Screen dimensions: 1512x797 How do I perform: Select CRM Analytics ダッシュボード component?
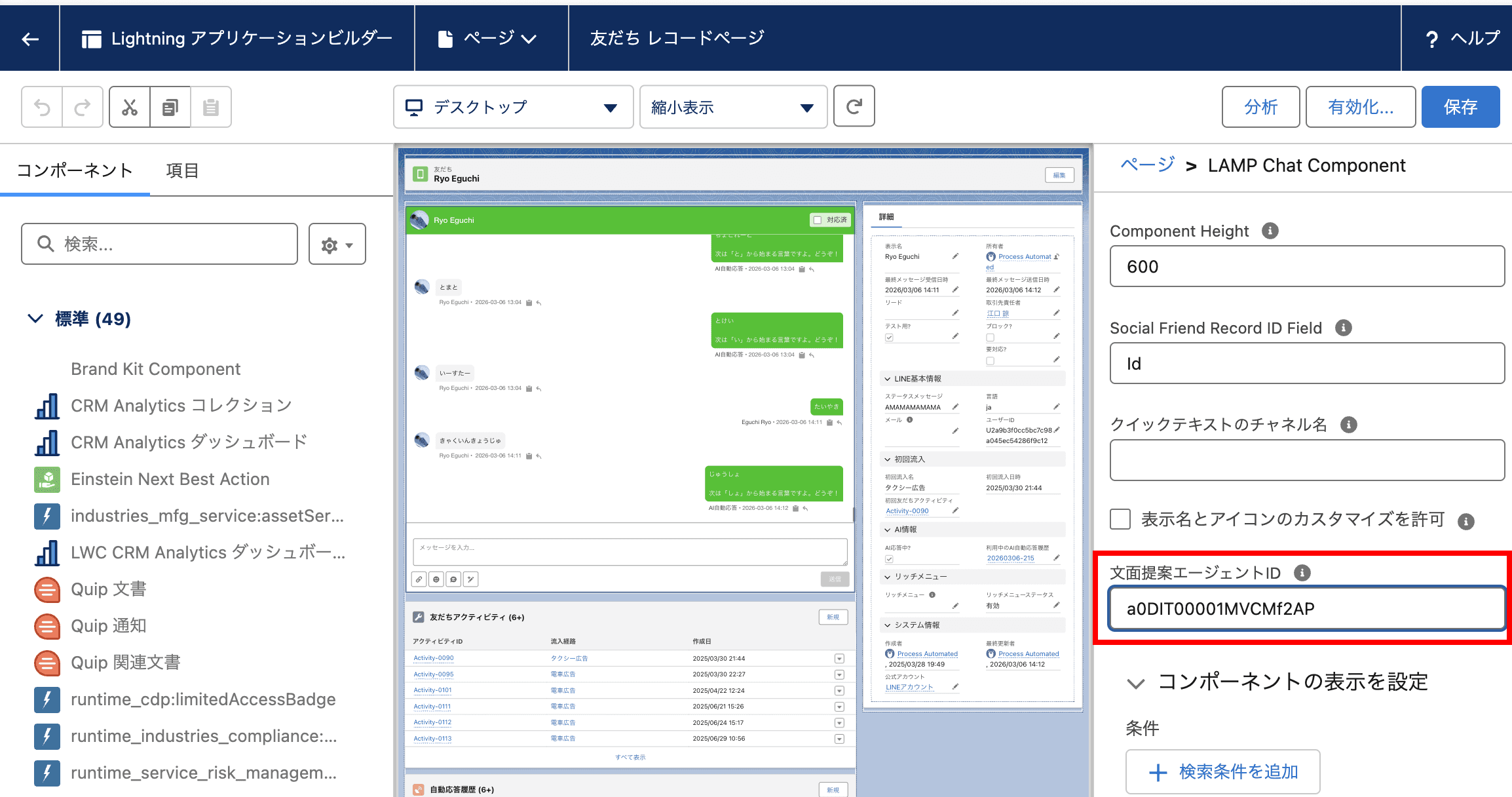[190, 442]
